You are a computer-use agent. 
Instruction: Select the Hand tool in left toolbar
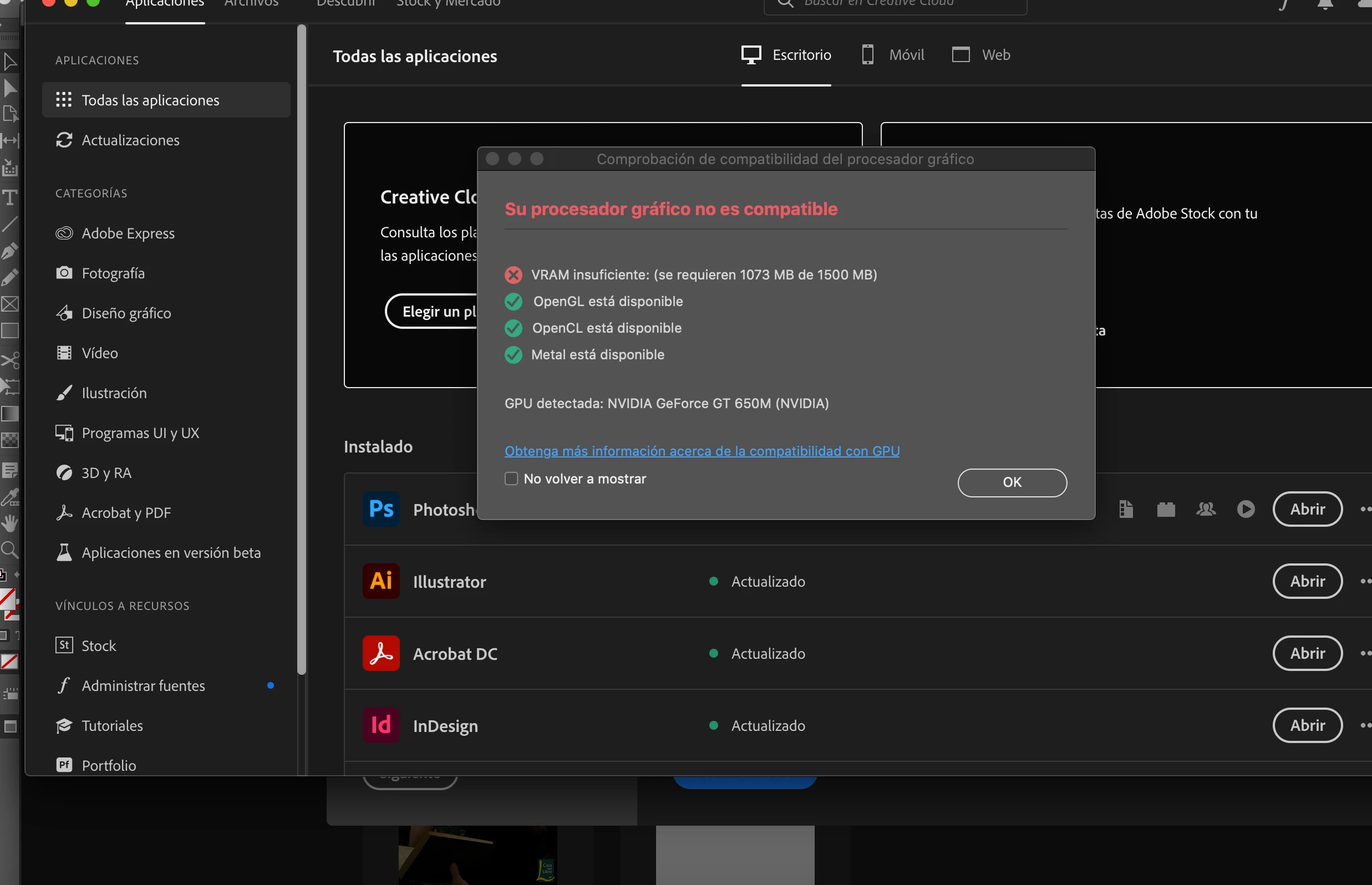click(9, 523)
